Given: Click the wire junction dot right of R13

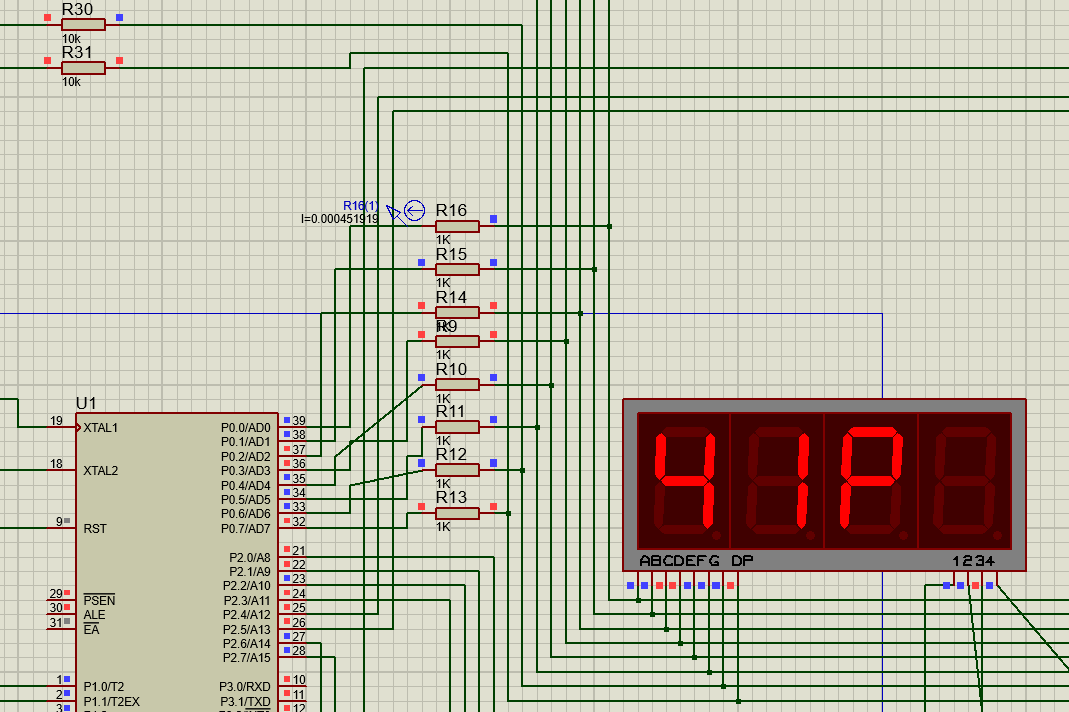Looking at the screenshot, I should point(509,514).
